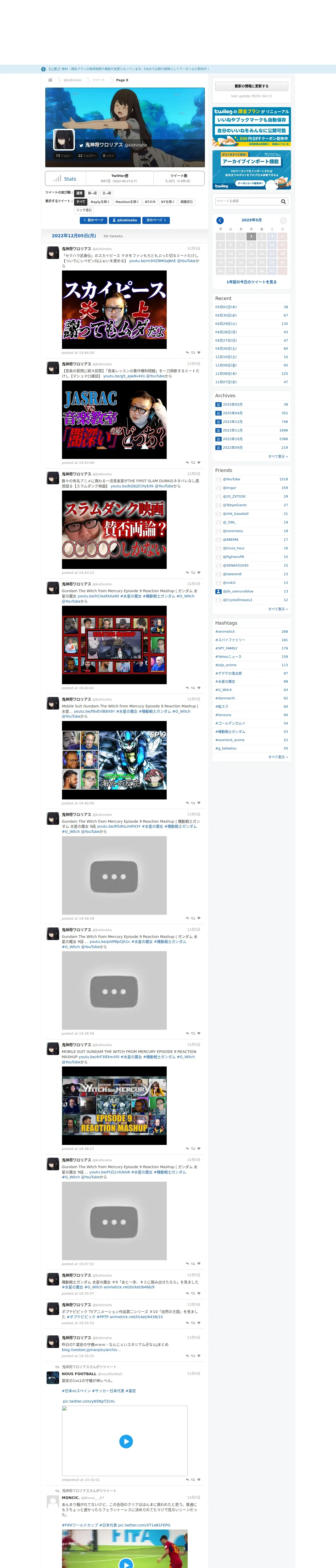Open list icon for 2022年10月 archive

coord(218,439)
